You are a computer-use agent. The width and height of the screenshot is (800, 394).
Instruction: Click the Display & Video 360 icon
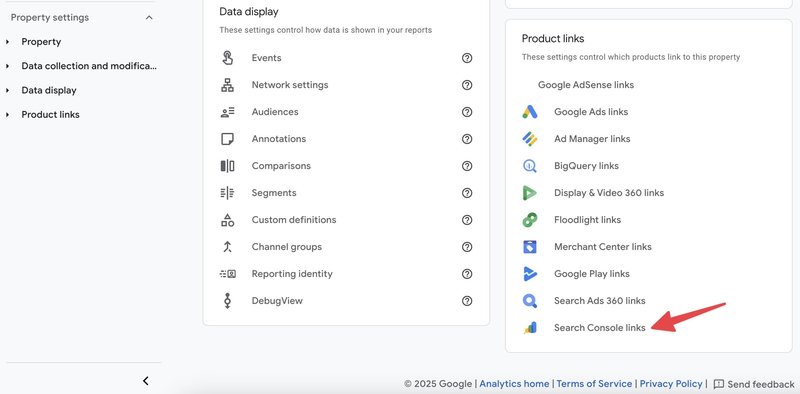click(x=530, y=193)
